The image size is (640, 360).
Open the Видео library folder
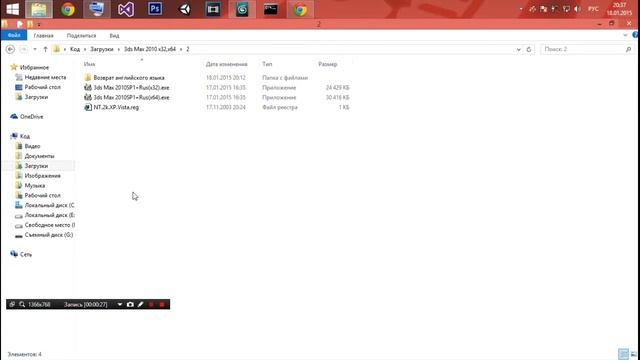[32, 146]
